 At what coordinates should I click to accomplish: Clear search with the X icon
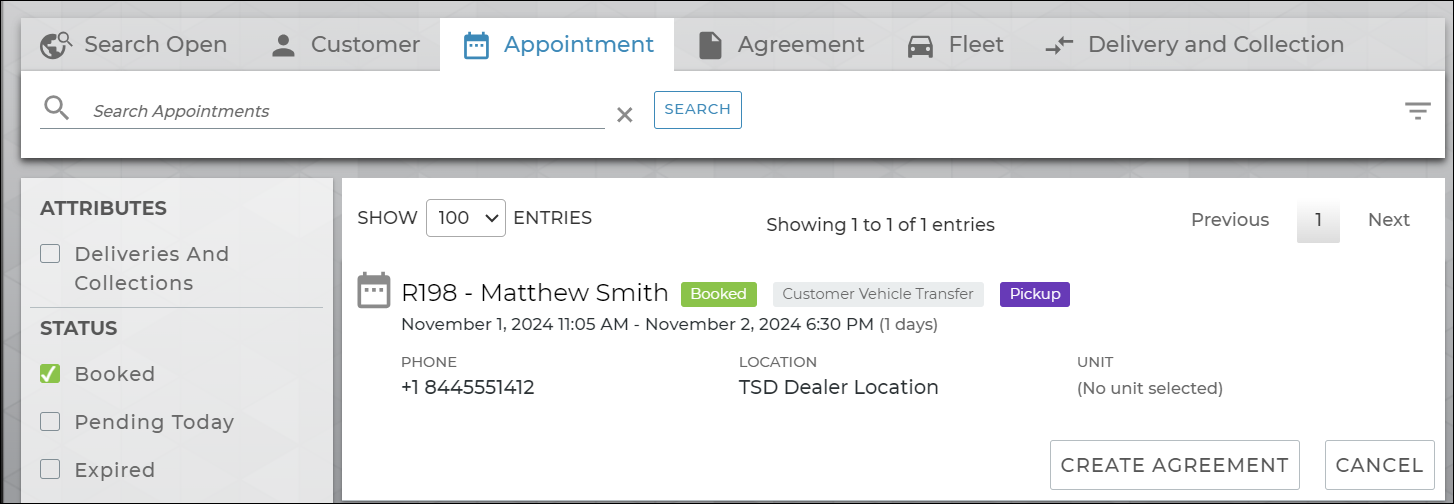point(625,115)
